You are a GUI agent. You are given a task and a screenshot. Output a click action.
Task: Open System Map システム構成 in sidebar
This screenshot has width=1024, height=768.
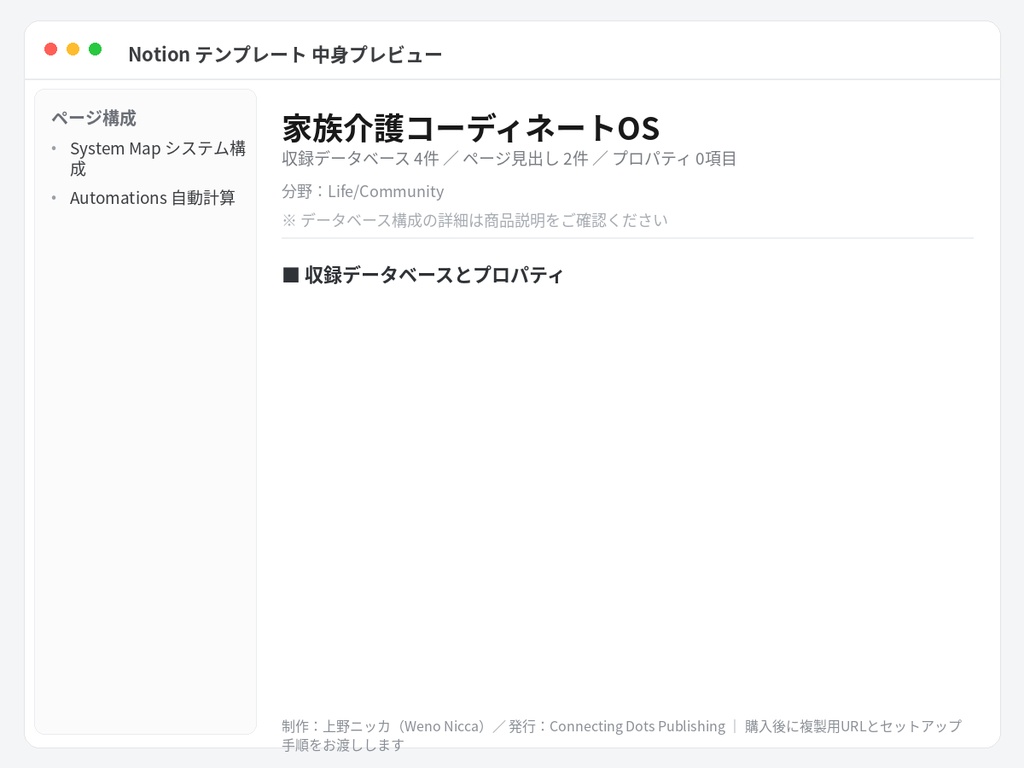click(157, 159)
